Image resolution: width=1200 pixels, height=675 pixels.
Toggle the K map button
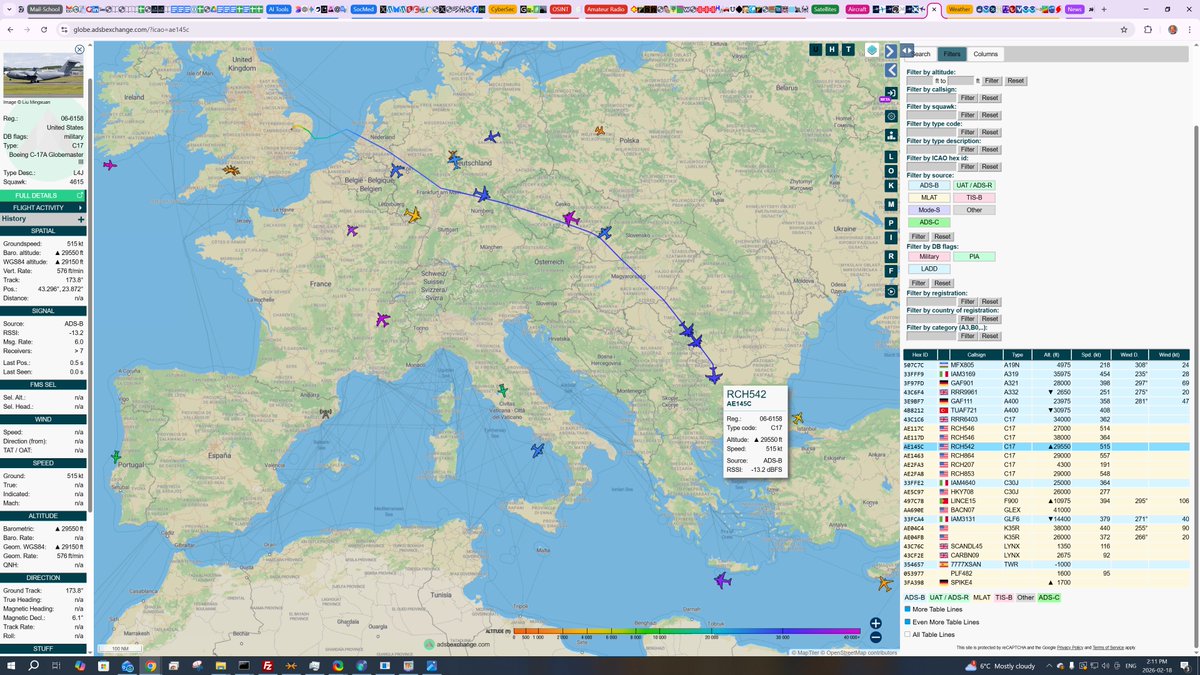890,186
